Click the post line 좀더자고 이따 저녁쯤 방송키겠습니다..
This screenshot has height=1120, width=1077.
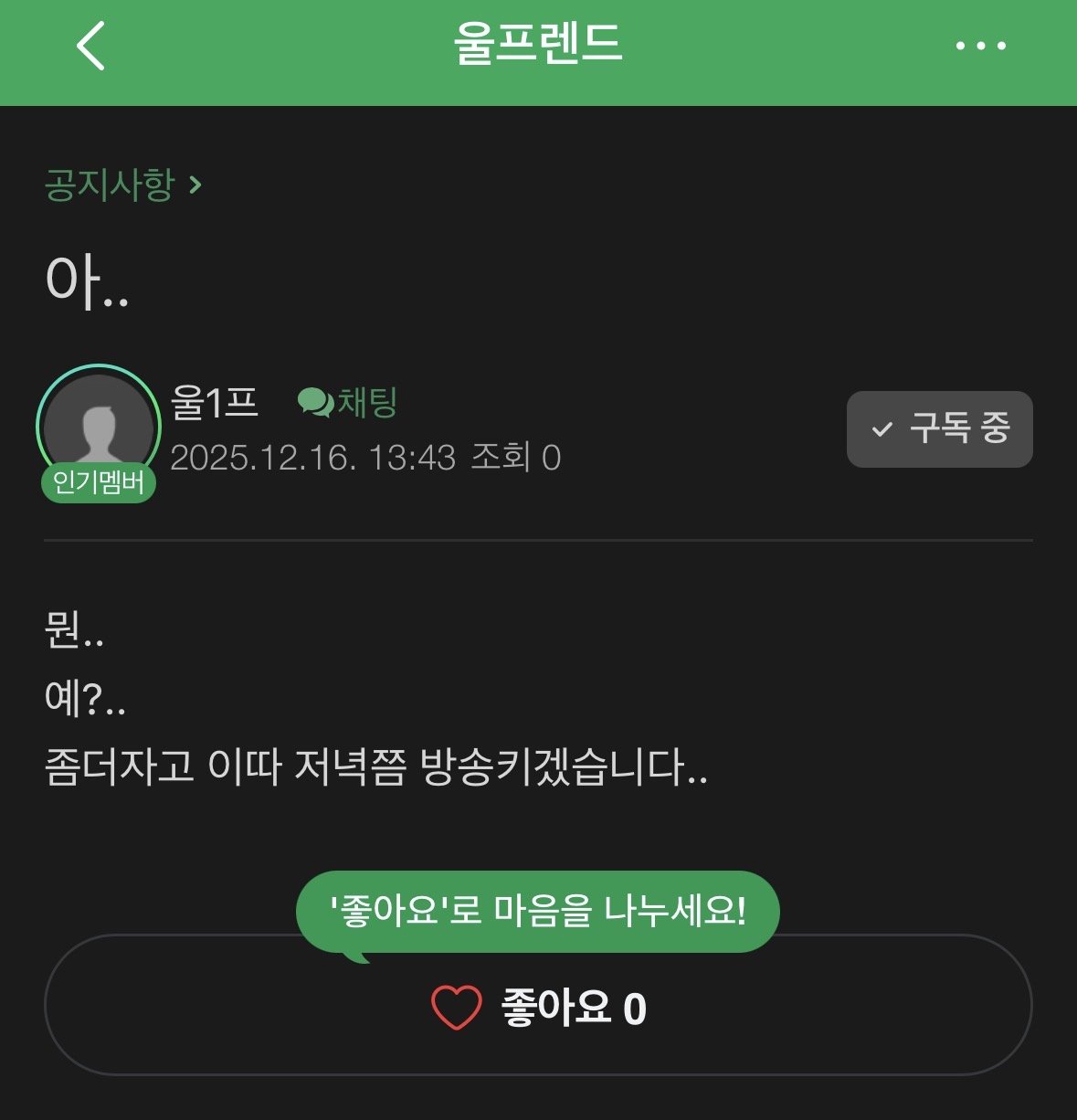[375, 766]
